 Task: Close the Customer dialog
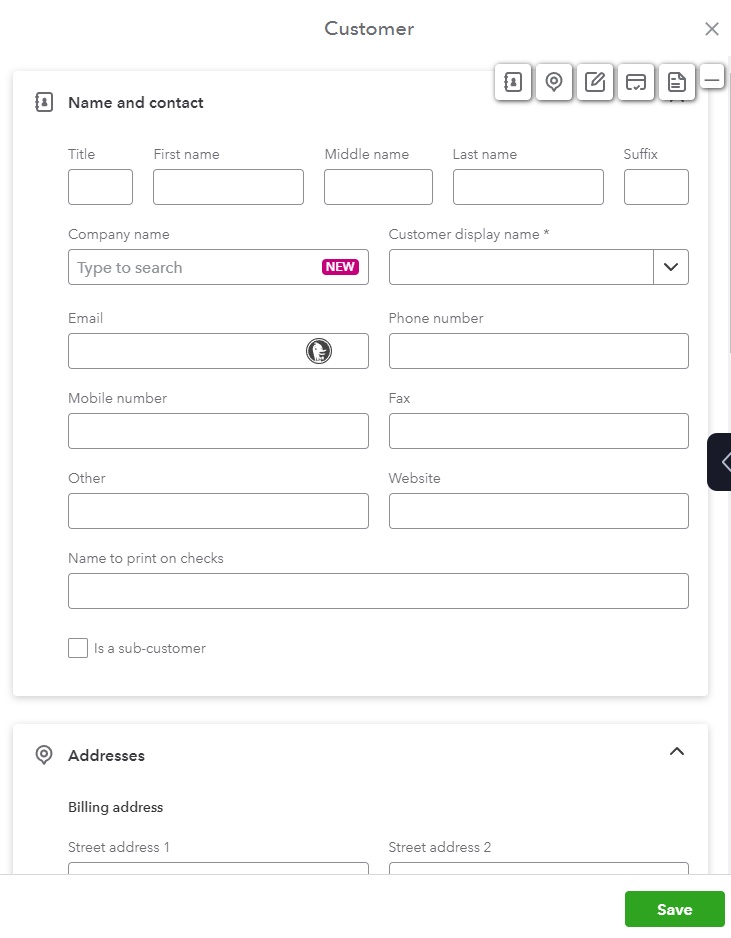pos(712,29)
